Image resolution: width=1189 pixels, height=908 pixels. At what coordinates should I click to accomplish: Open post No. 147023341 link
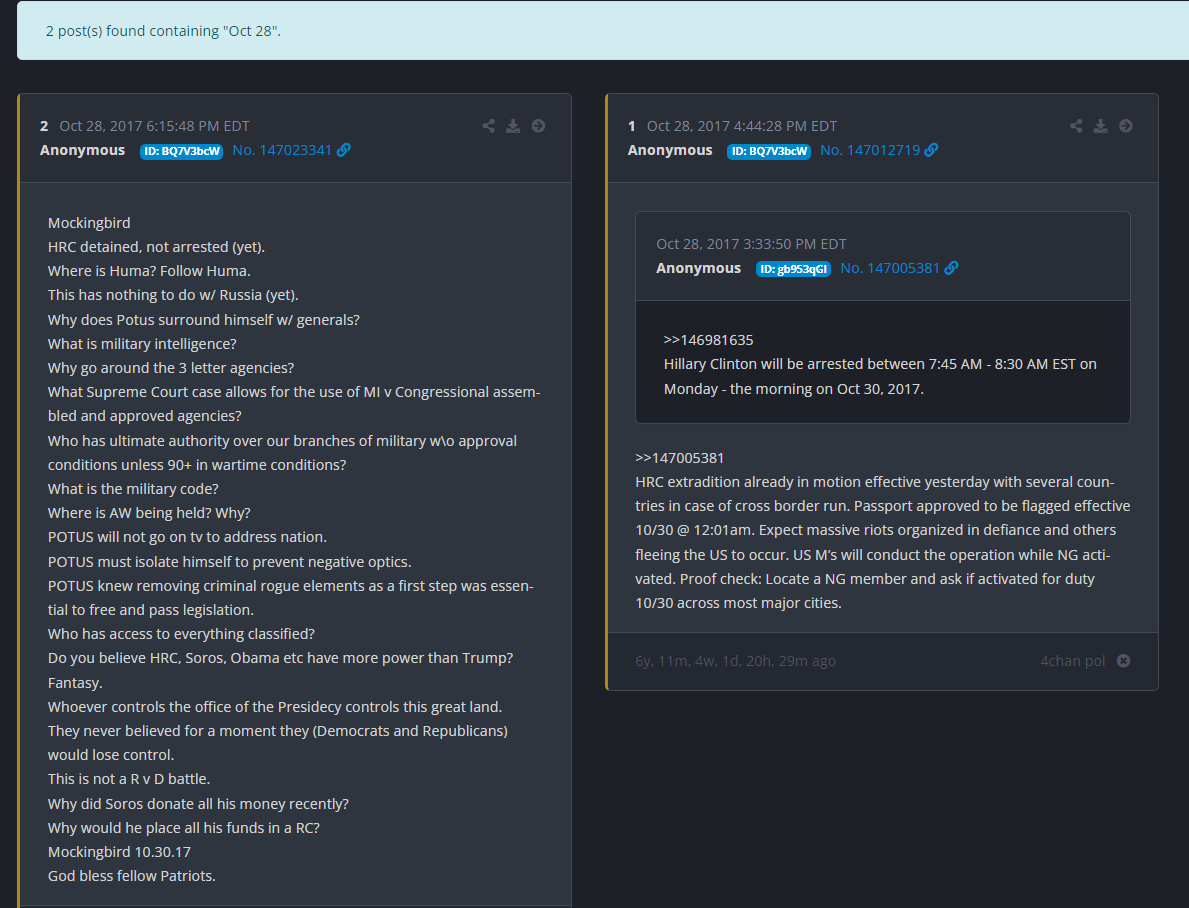point(282,150)
